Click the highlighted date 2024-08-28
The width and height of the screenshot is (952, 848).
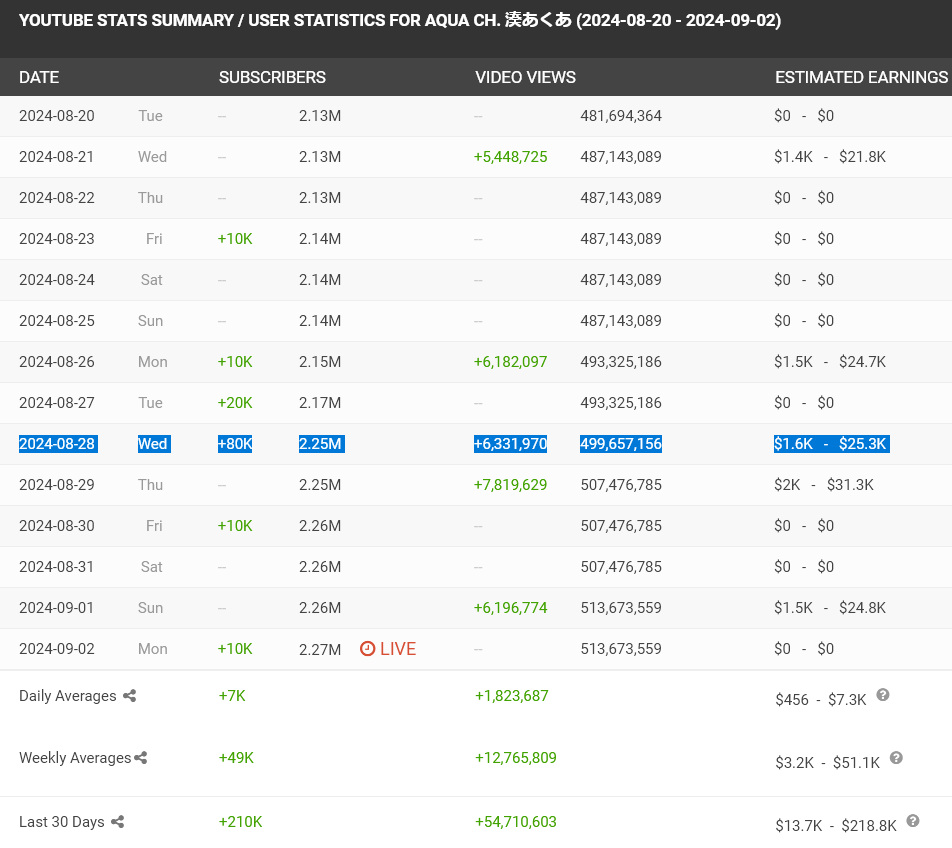pyautogui.click(x=57, y=444)
